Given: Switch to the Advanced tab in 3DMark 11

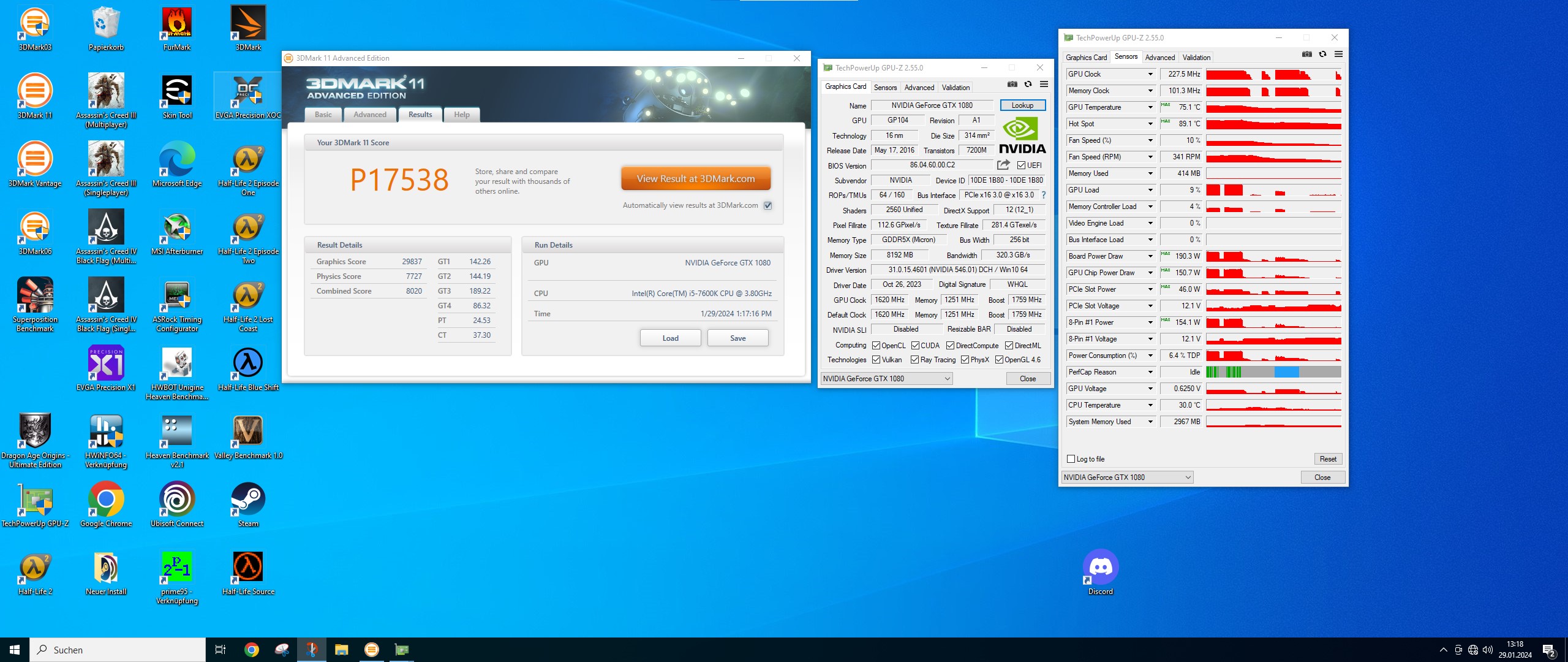Looking at the screenshot, I should (369, 115).
